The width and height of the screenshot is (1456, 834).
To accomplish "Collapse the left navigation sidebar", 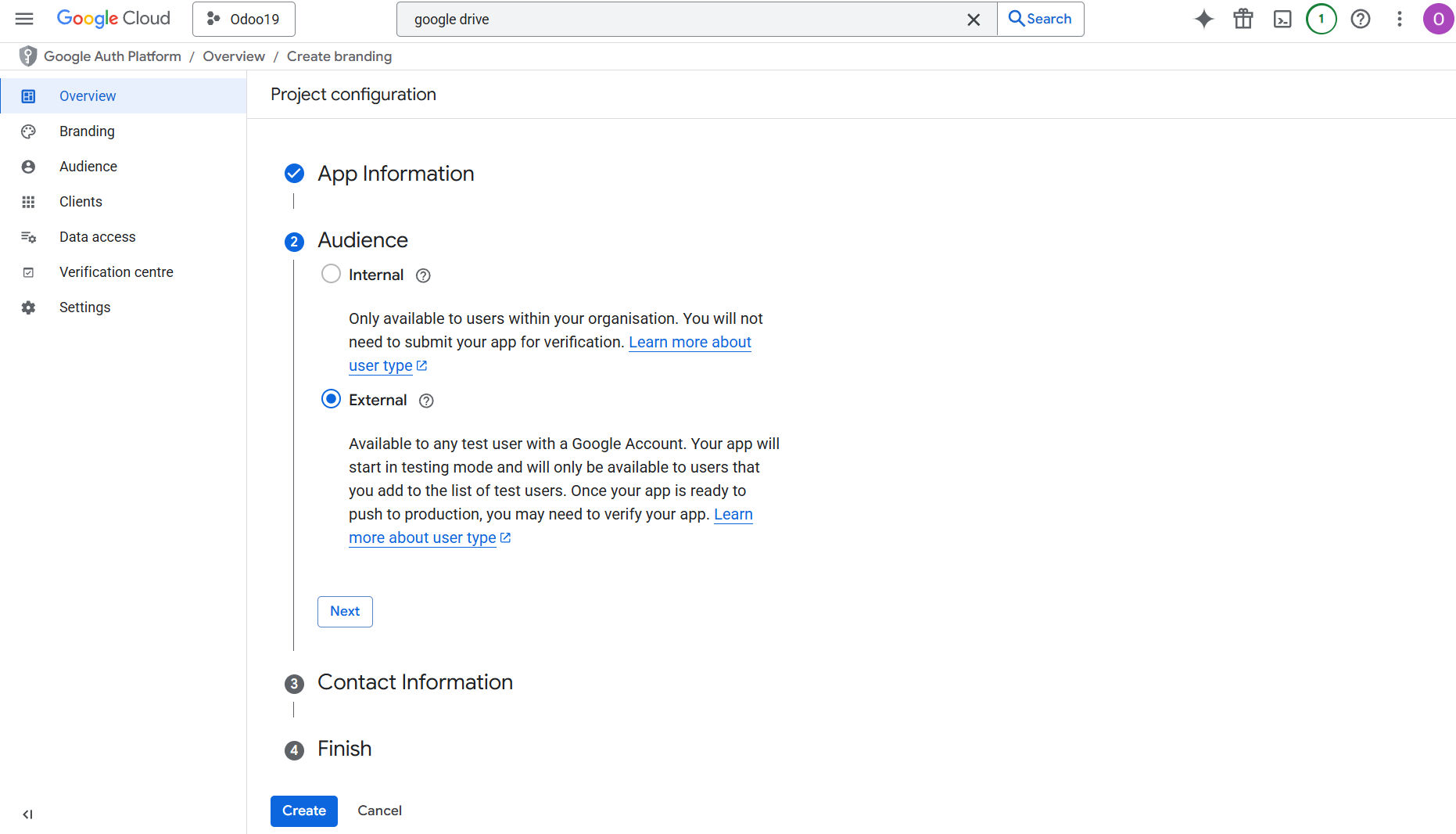I will point(27,814).
